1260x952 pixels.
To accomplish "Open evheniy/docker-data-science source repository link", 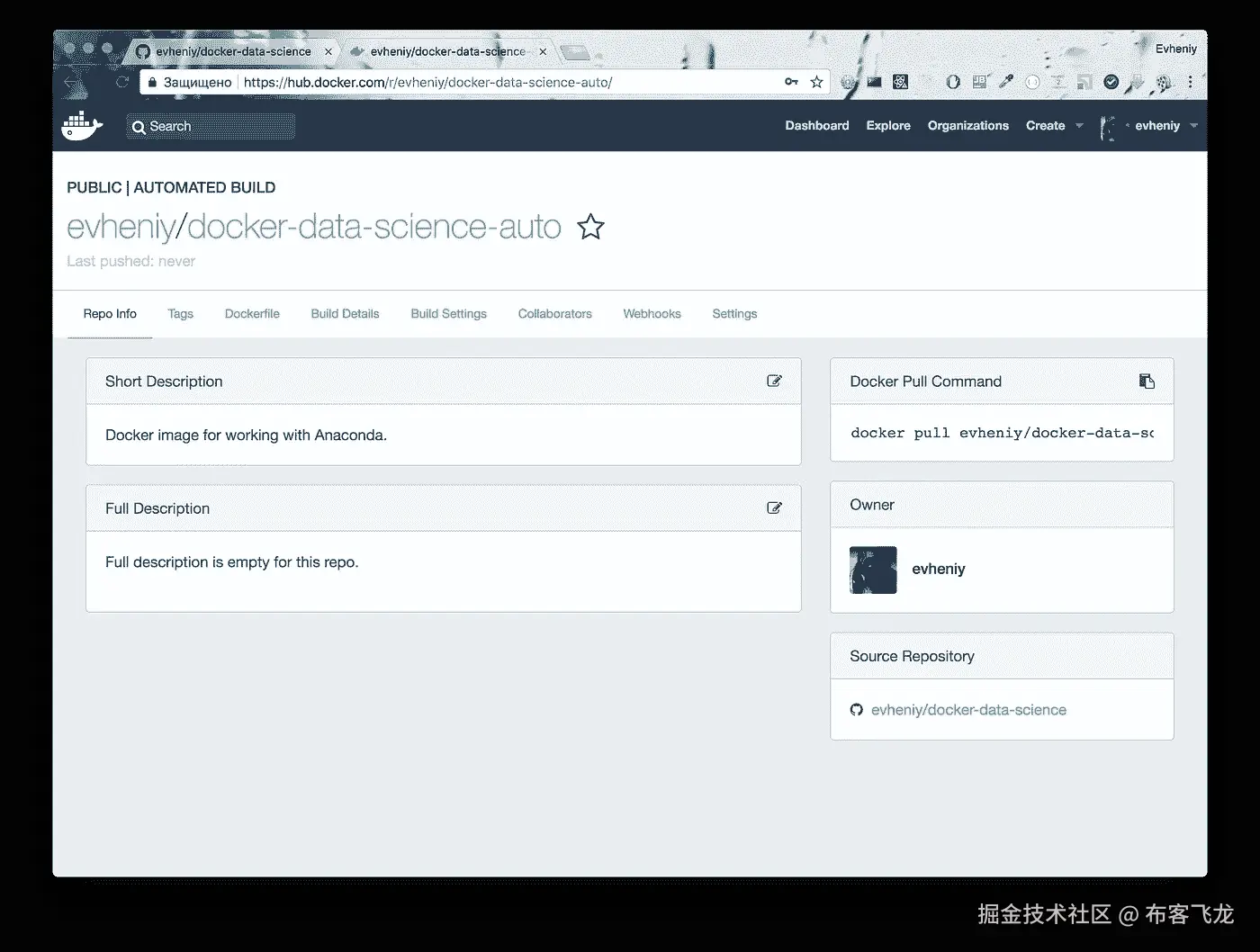I will 968,710.
